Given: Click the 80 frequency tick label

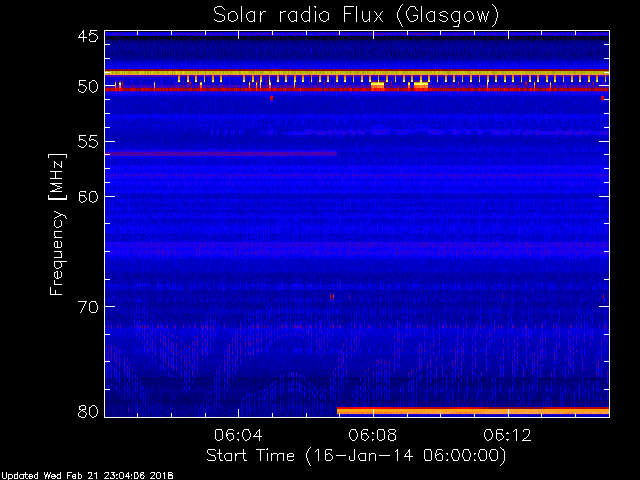Looking at the screenshot, I should coord(88,411).
